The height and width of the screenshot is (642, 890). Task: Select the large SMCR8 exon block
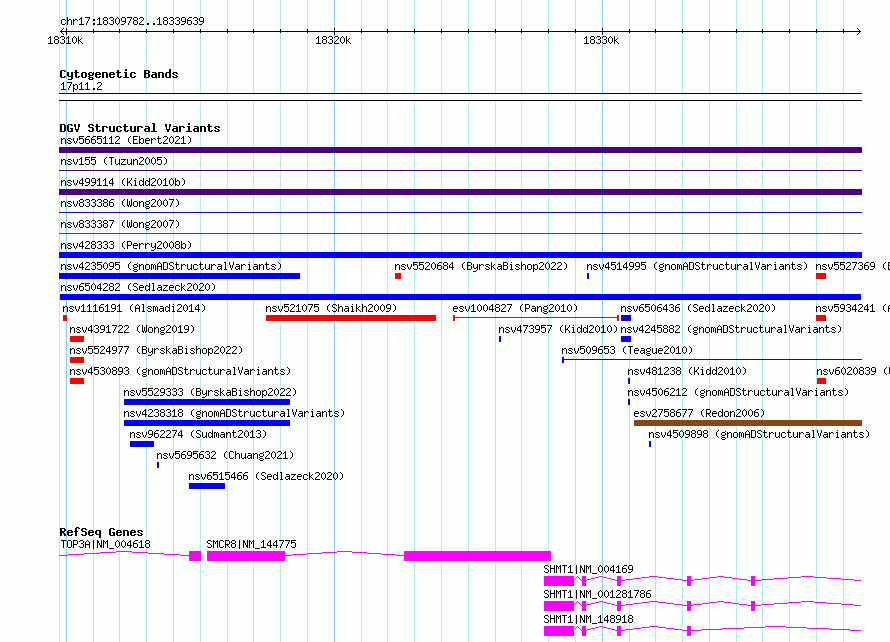click(x=477, y=556)
